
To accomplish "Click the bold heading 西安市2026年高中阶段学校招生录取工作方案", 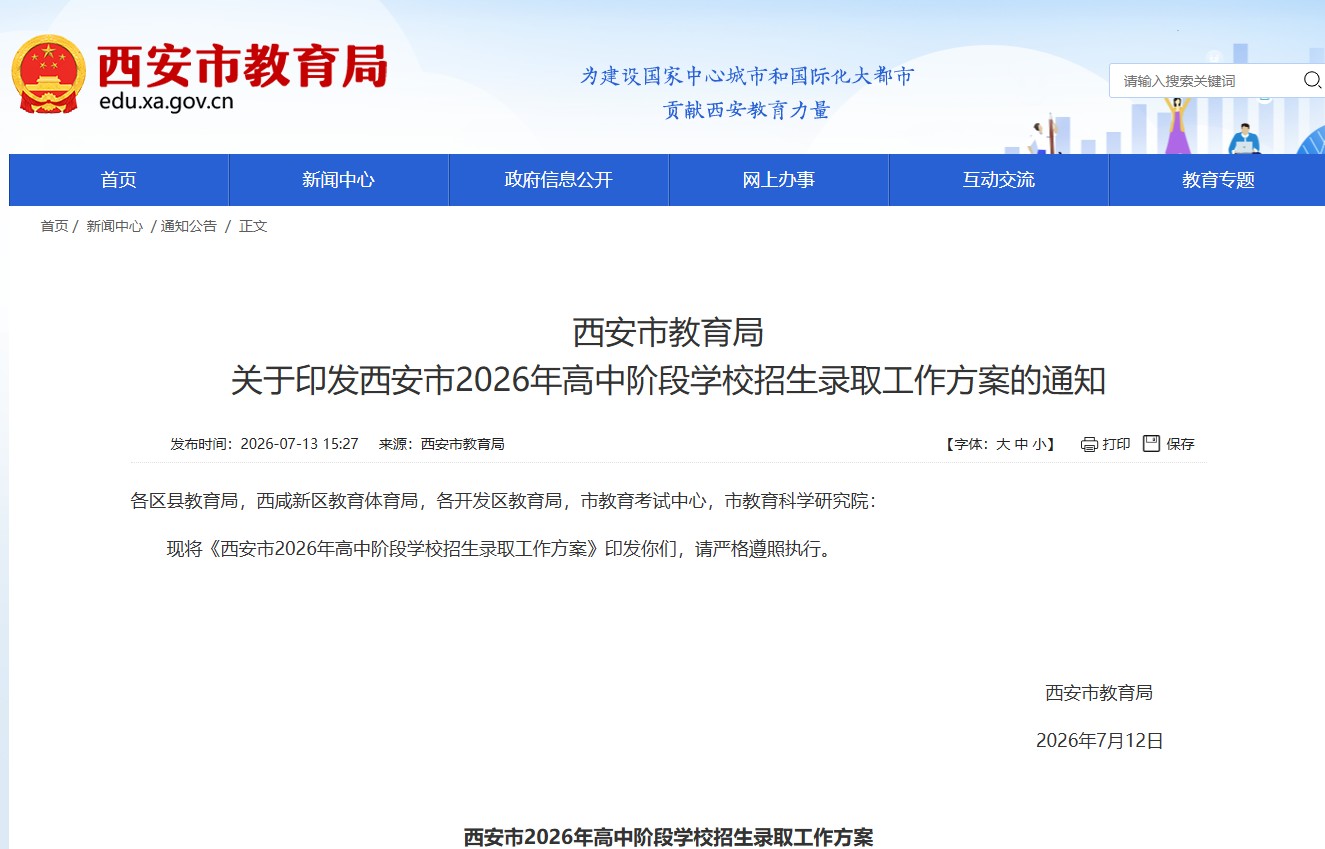I will point(668,837).
